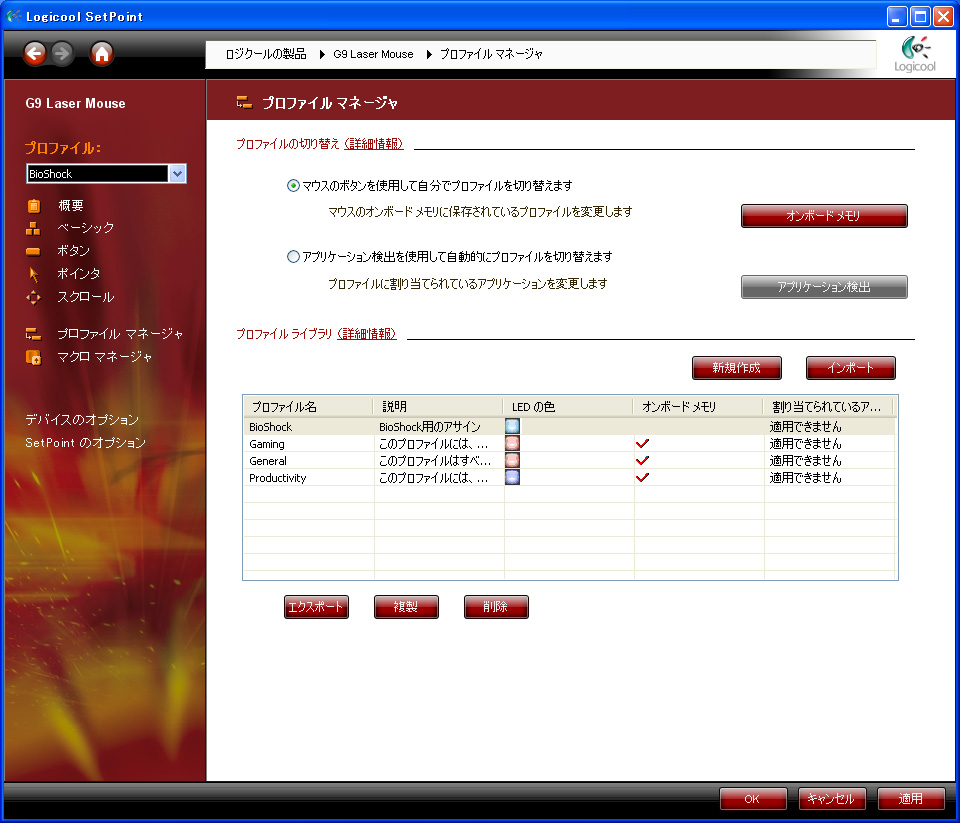The image size is (960, 823).
Task: Click the Logicool logo
Action: 915,54
